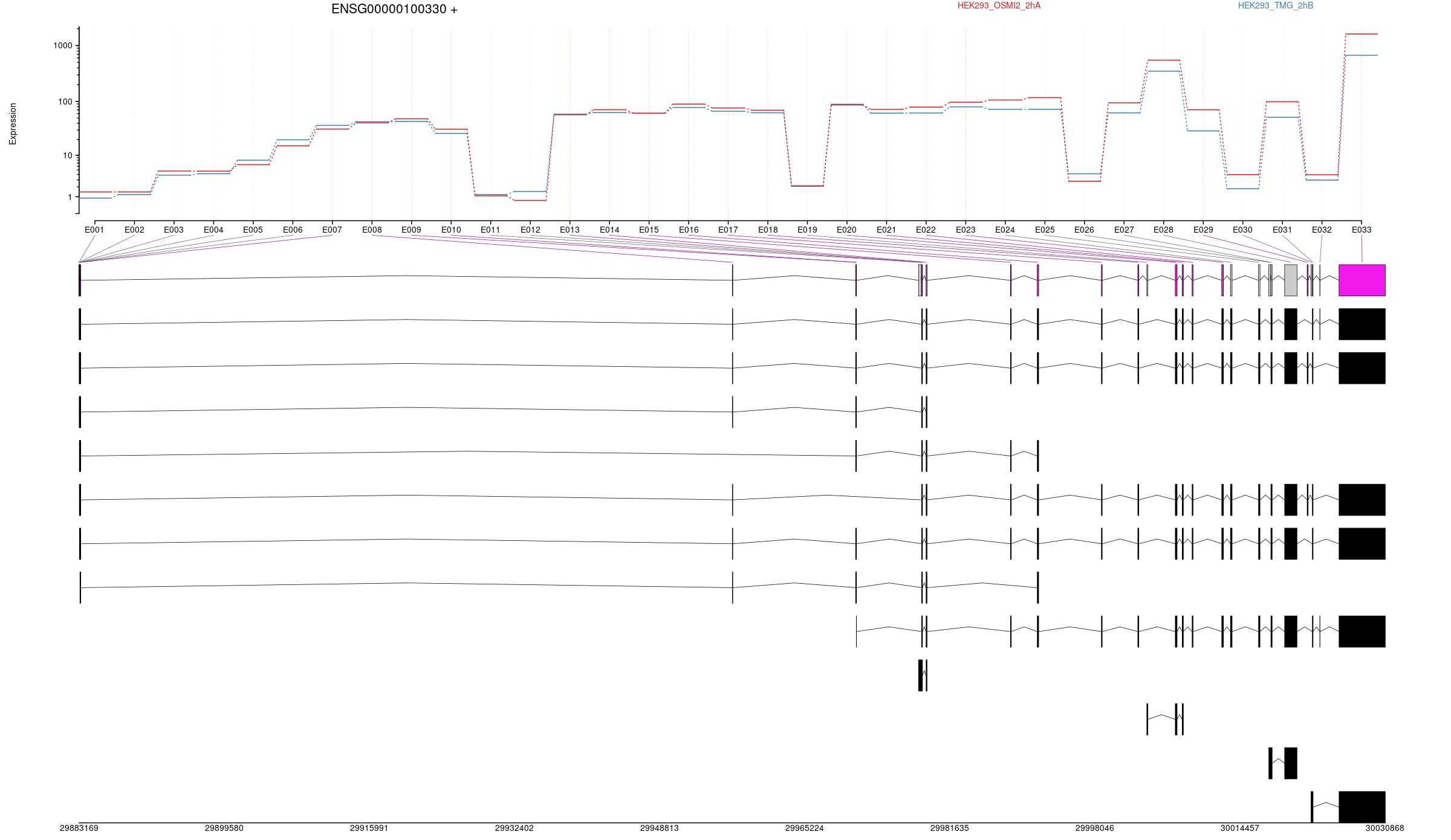1451x840 pixels.
Task: Click exon bin label E010
Action: [x=451, y=230]
